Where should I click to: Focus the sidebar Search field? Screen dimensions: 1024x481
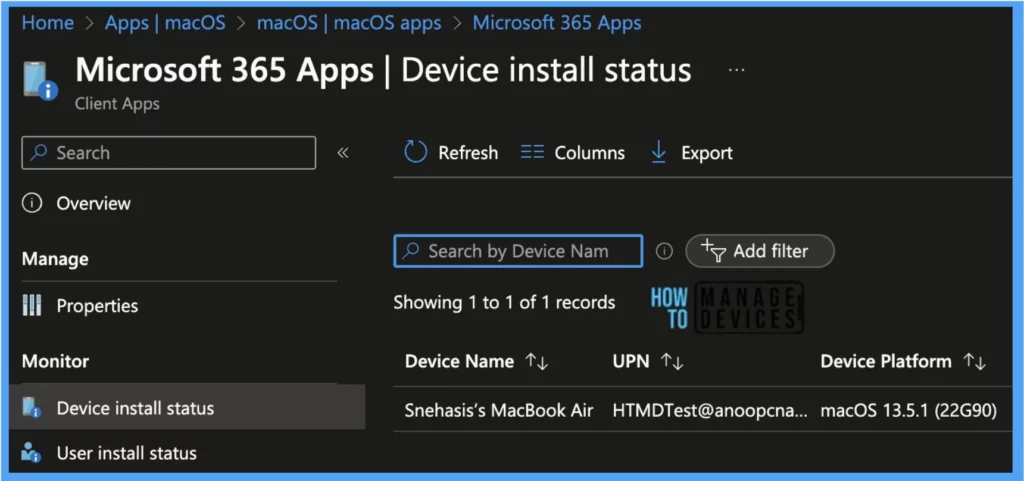tap(168, 153)
